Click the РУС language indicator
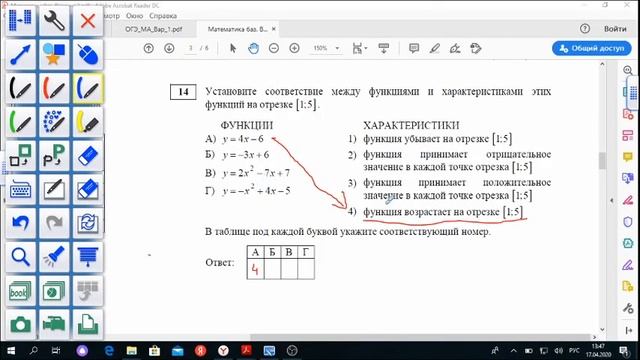The width and height of the screenshot is (640, 360). [574, 351]
